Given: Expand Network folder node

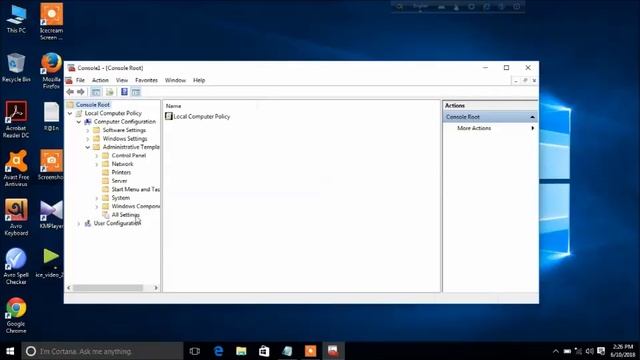Looking at the screenshot, I should pos(97,164).
